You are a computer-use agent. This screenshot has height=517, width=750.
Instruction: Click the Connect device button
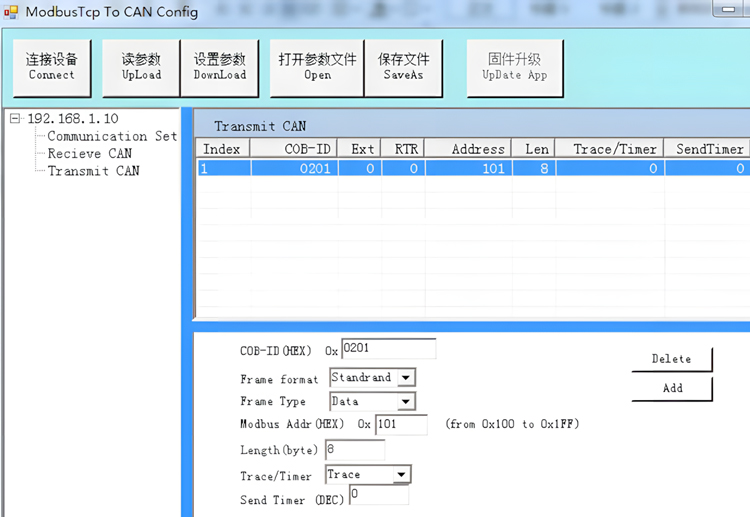tap(51, 67)
